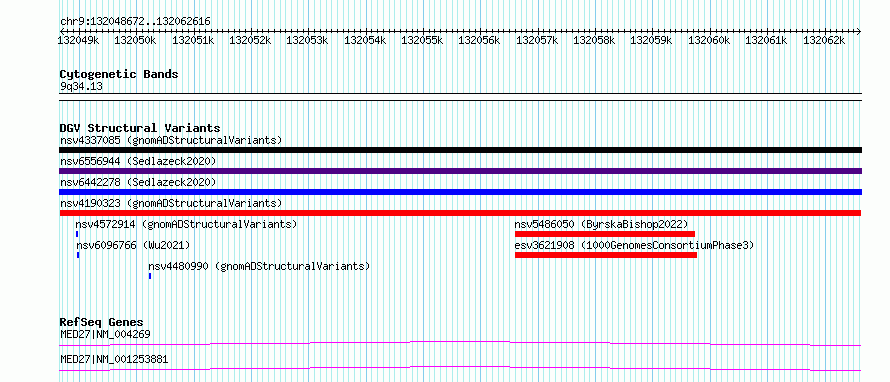Image resolution: width=890 pixels, height=382 pixels.
Task: Click the 132062k ruler position
Action: point(824,41)
